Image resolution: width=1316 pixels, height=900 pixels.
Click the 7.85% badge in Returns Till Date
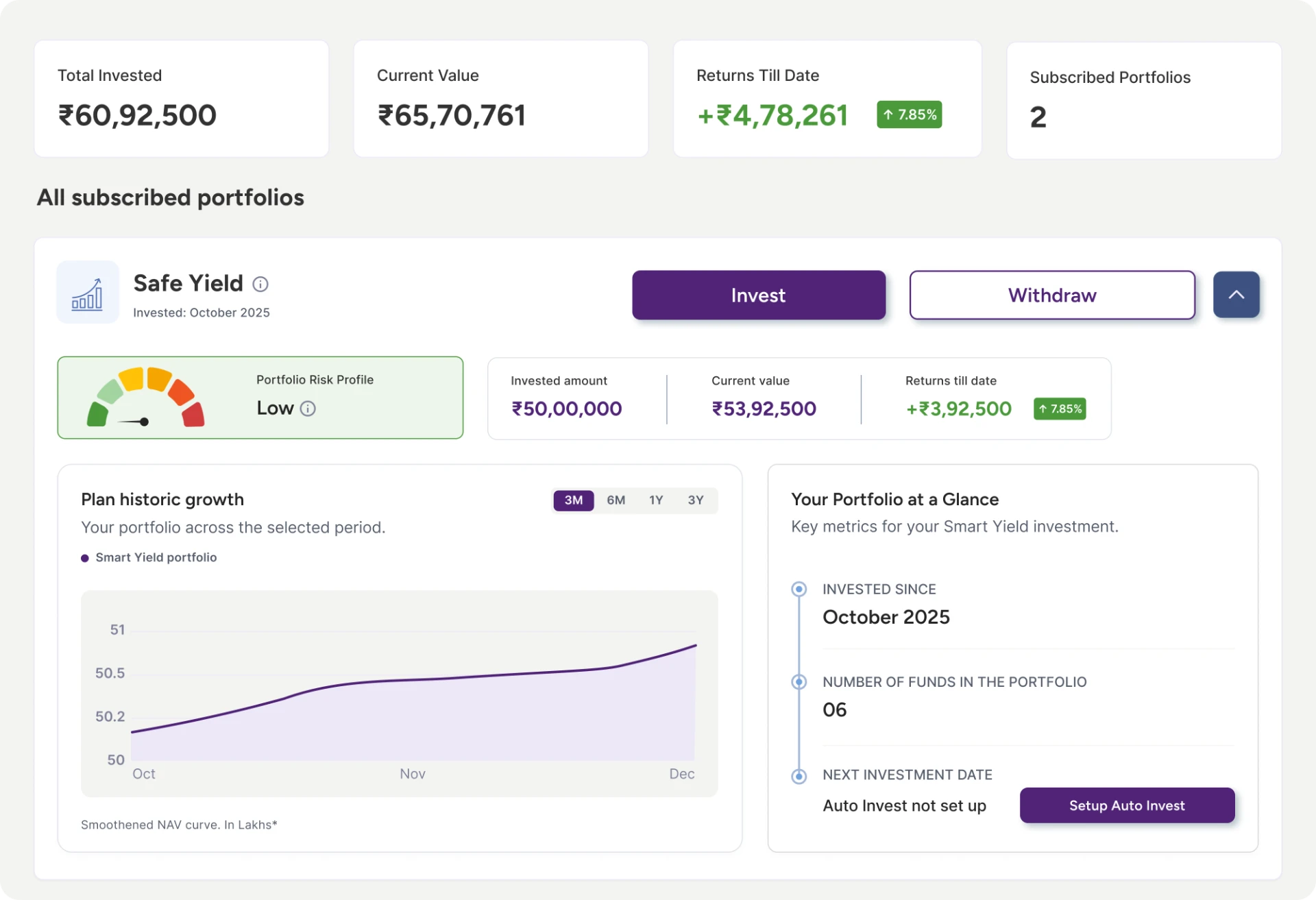coord(909,114)
